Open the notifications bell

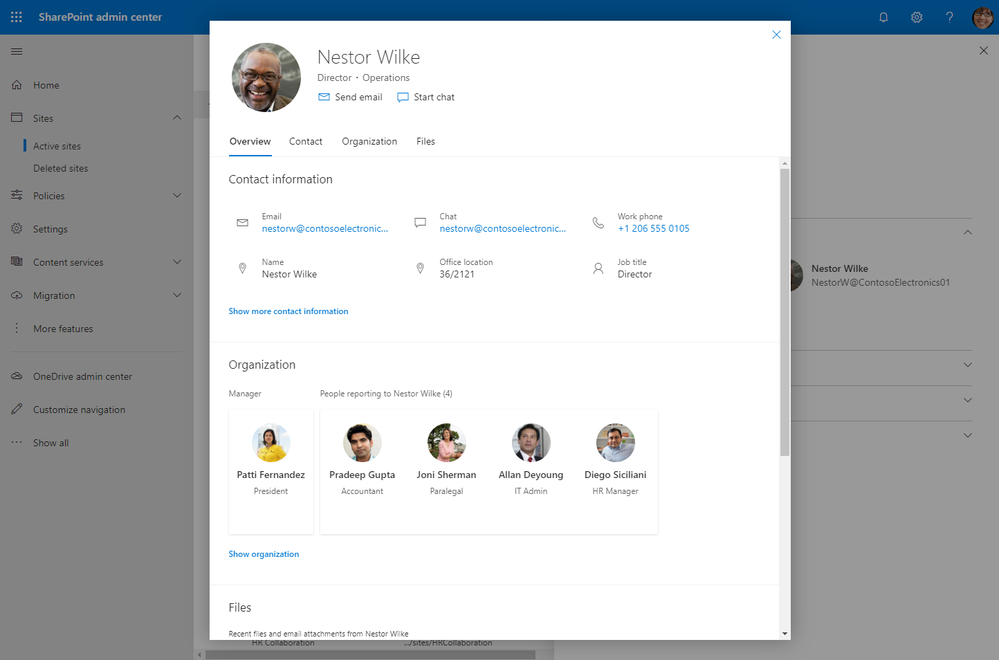pyautogui.click(x=883, y=17)
